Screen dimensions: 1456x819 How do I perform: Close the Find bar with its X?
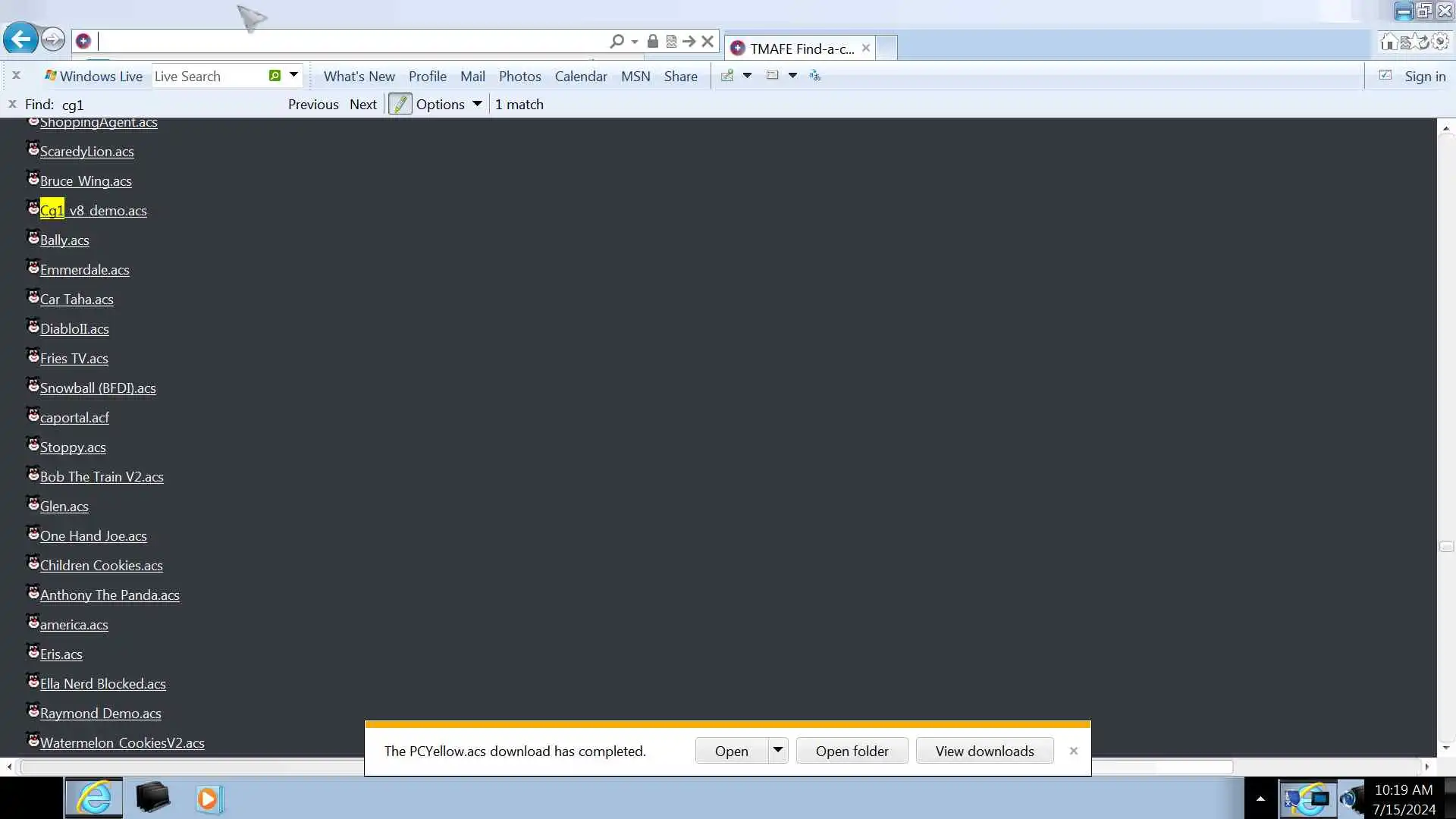[x=12, y=104]
